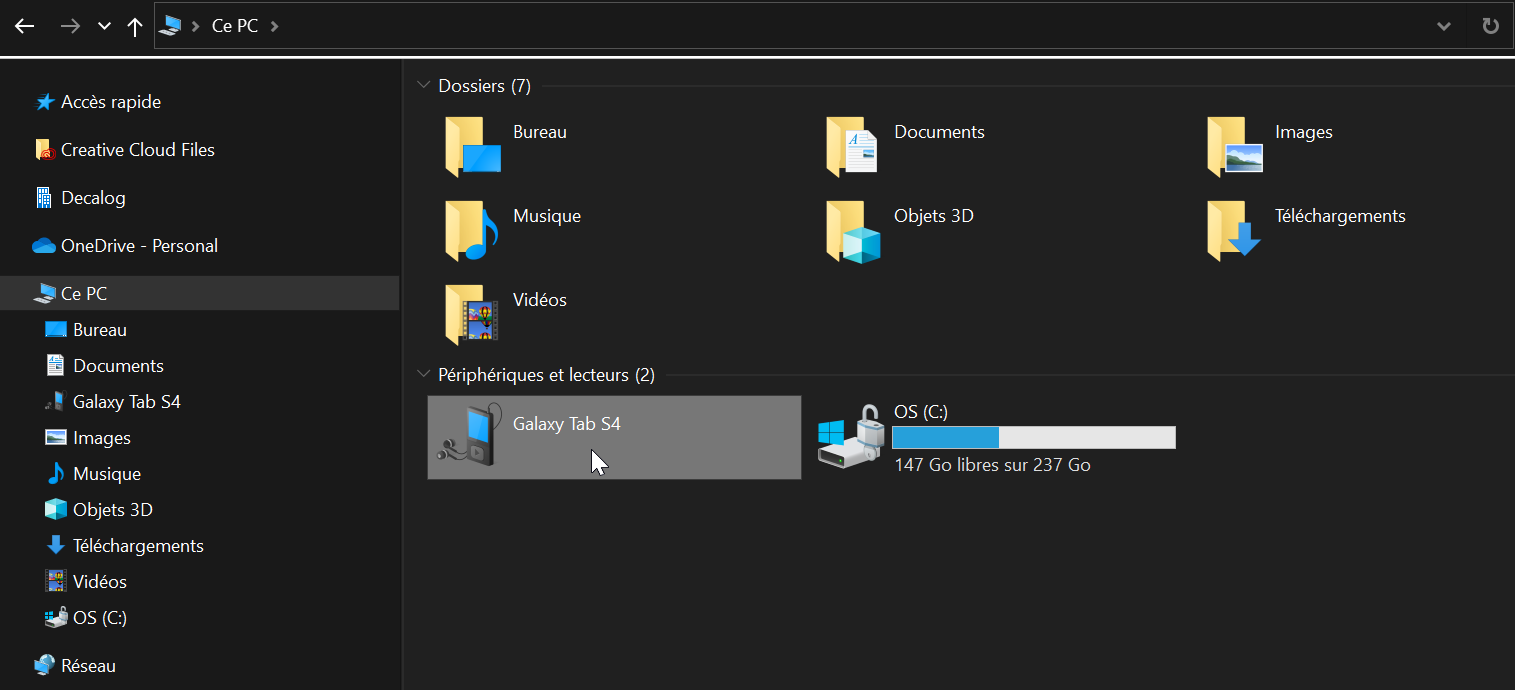The height and width of the screenshot is (690, 1515).
Task: Expand the address bar history dropdown
Action: click(1443, 27)
